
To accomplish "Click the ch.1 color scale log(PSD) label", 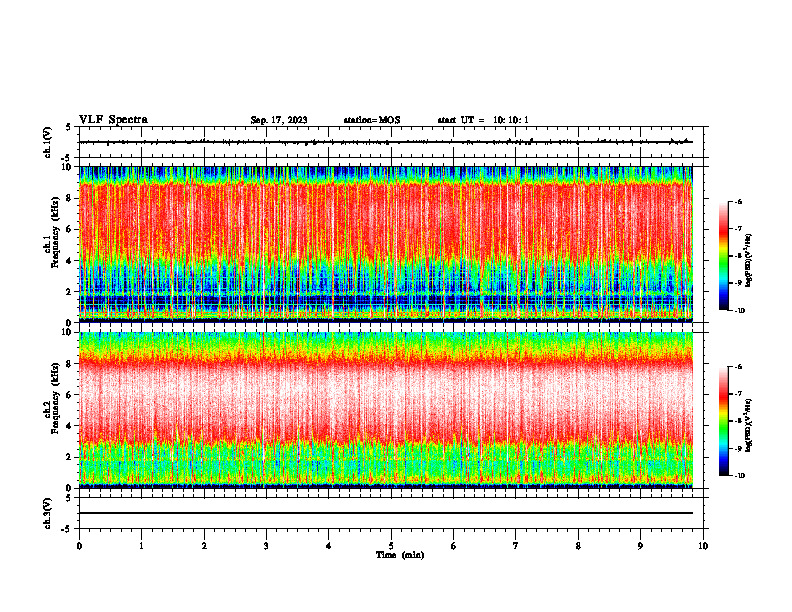I will [749, 261].
